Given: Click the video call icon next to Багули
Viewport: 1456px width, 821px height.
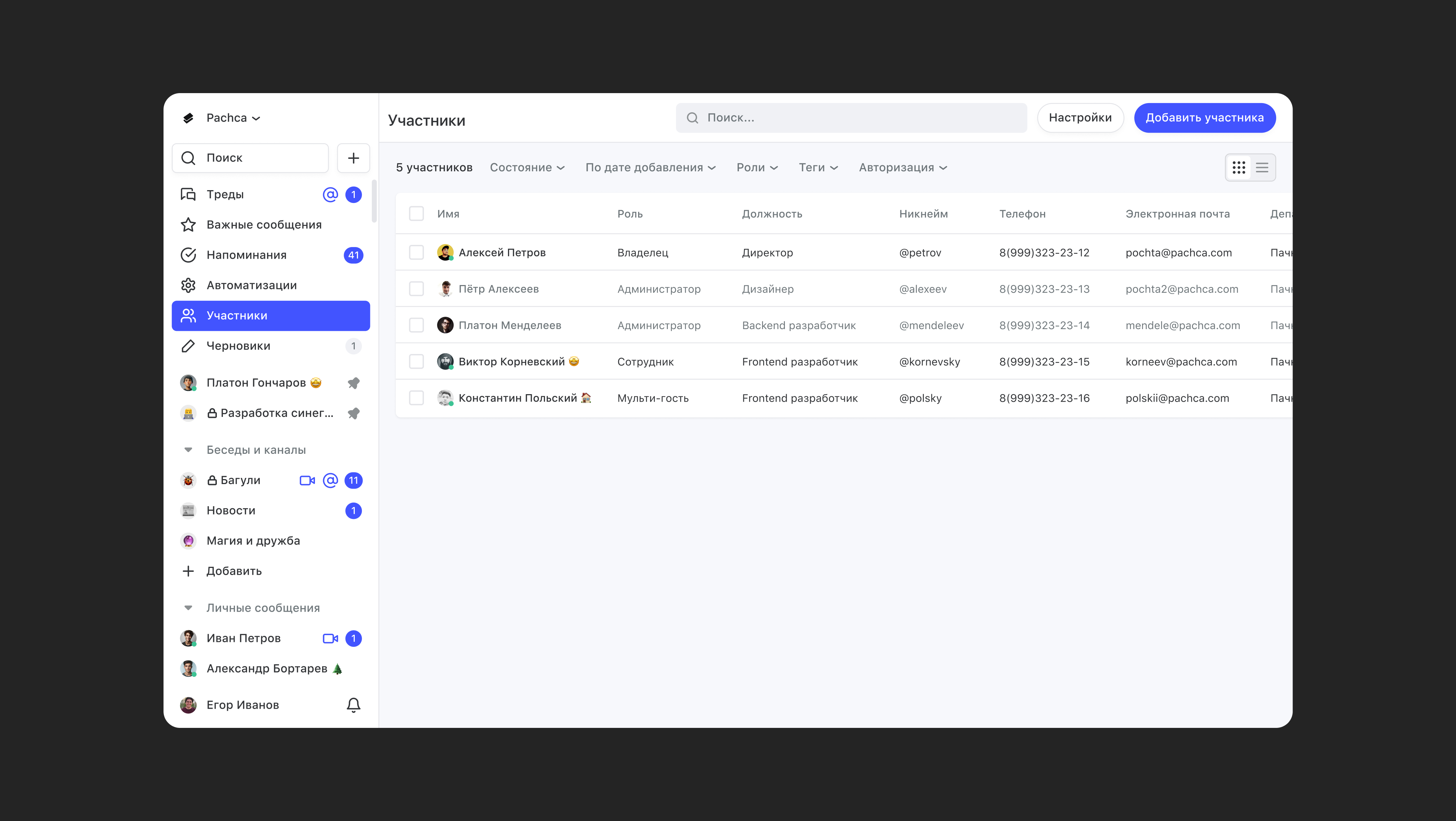Looking at the screenshot, I should 307,480.
